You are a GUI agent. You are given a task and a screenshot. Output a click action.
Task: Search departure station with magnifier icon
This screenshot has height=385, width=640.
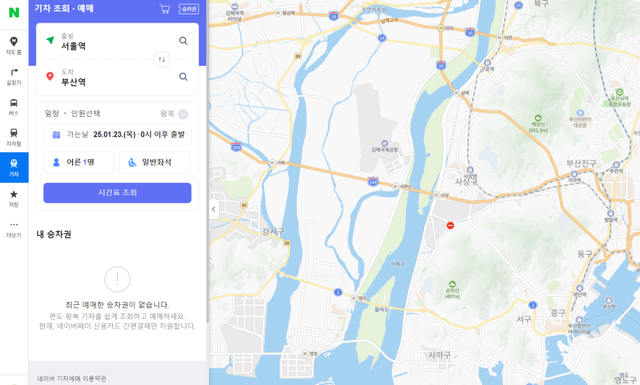pos(183,41)
